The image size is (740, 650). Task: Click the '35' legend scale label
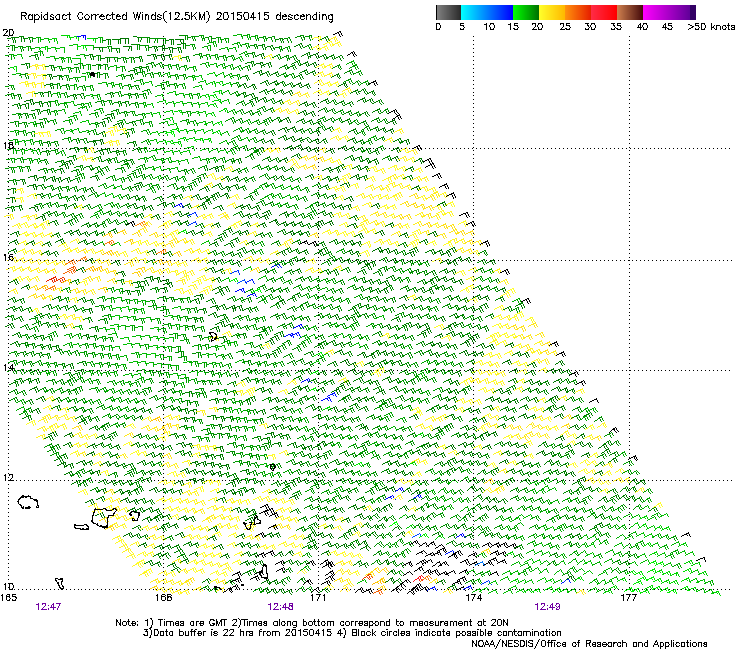click(616, 27)
